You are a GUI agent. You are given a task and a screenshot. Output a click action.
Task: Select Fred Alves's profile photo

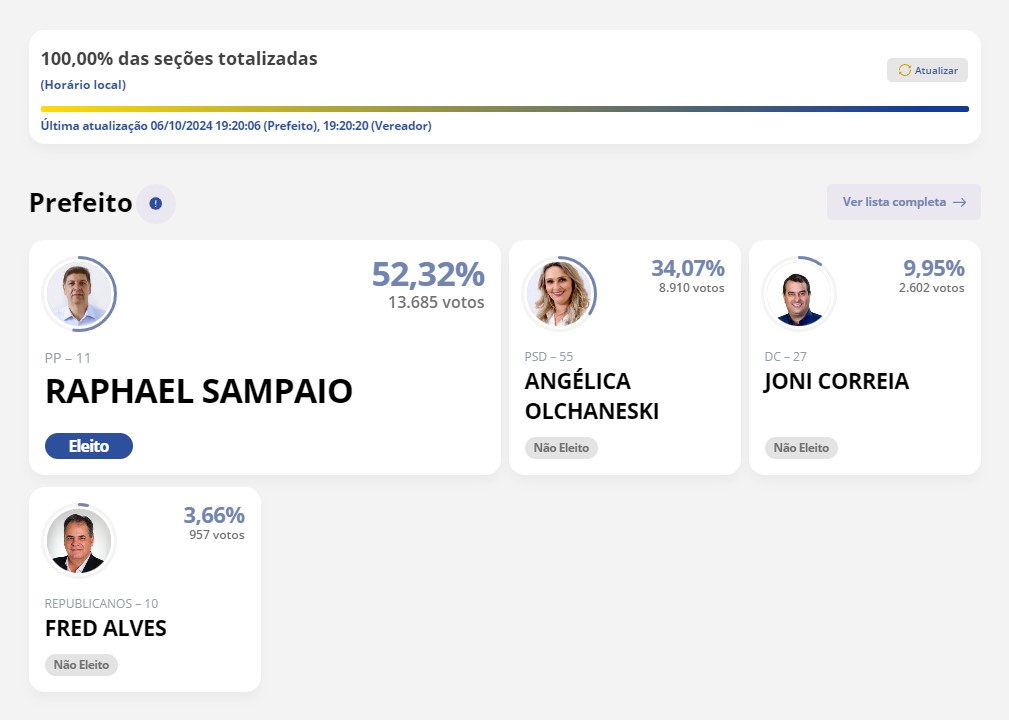click(79, 540)
